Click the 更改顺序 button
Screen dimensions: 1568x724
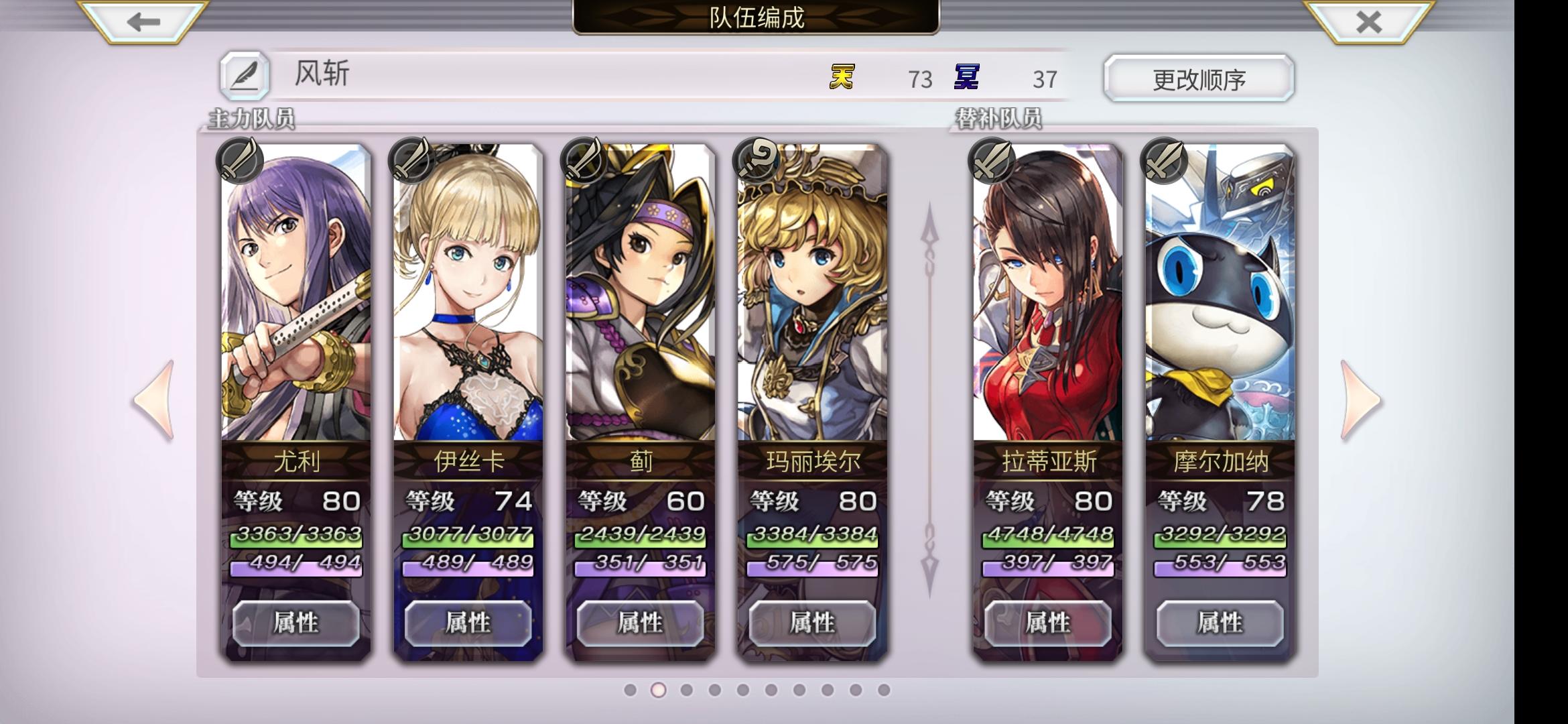(x=1199, y=79)
